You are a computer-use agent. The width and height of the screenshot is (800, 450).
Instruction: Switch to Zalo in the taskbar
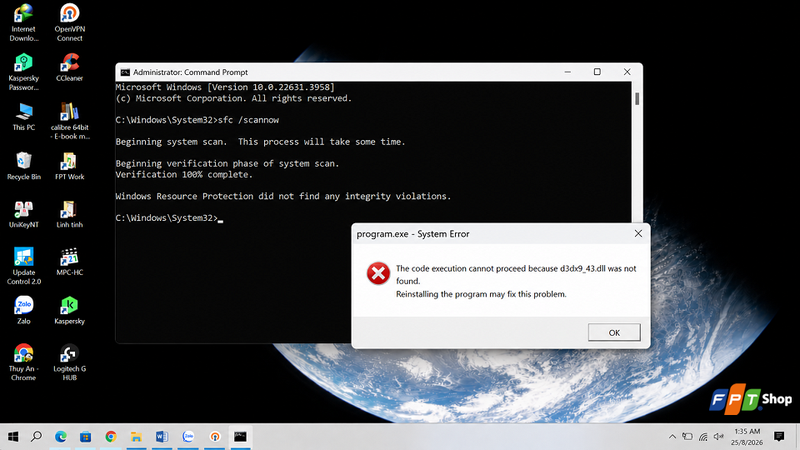(188, 437)
